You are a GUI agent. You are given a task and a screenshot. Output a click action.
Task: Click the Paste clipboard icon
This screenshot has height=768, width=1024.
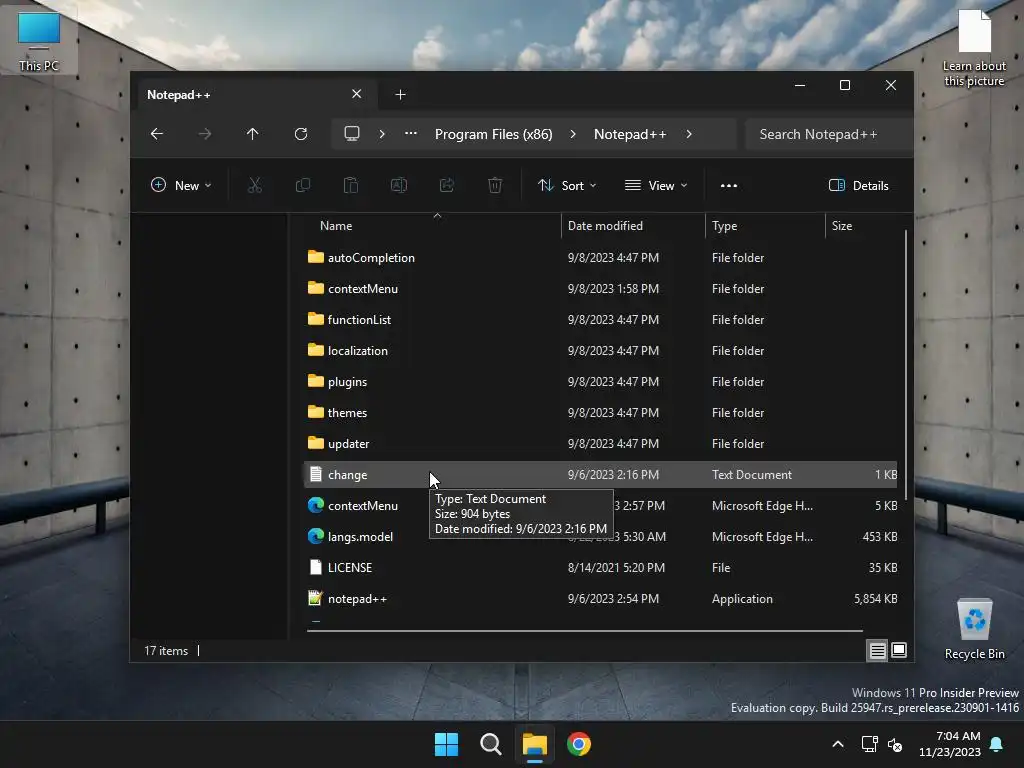[x=351, y=185]
